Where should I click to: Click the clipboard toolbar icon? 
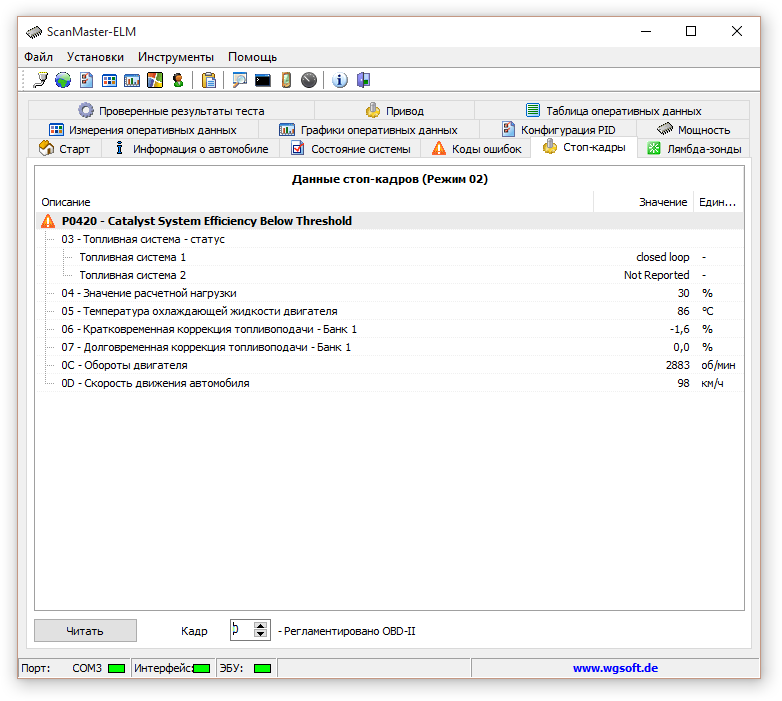coord(209,80)
